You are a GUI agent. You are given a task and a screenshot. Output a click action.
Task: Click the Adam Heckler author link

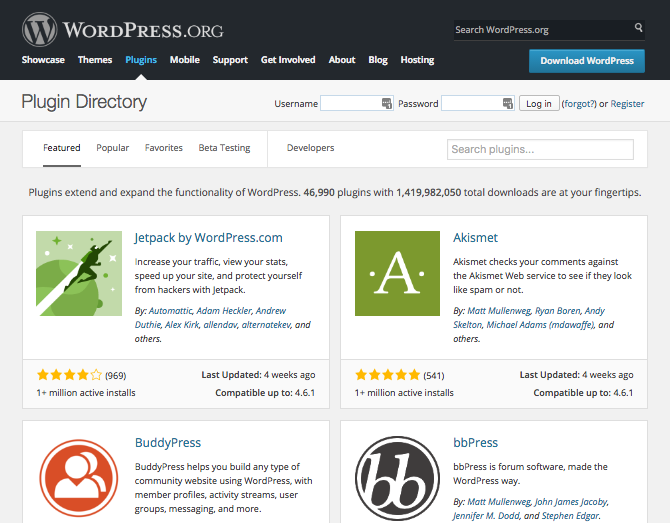tap(223, 311)
